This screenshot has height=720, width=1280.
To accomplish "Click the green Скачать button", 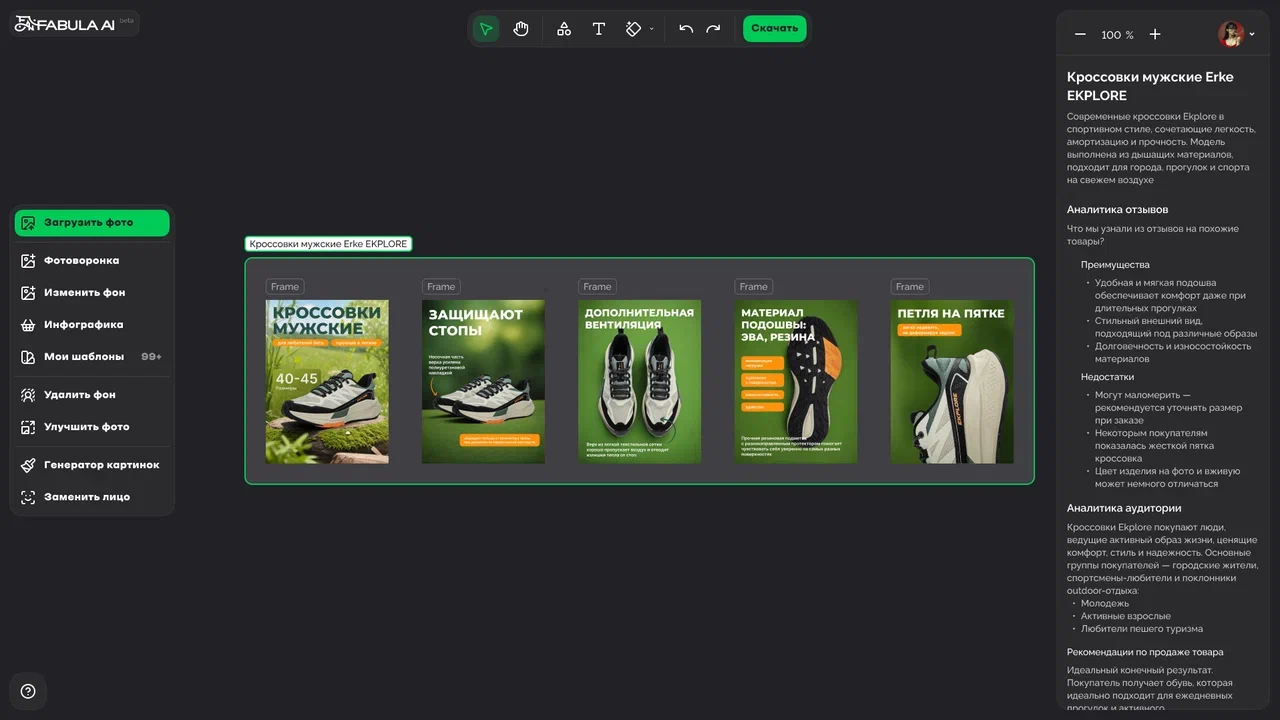I will pos(774,29).
